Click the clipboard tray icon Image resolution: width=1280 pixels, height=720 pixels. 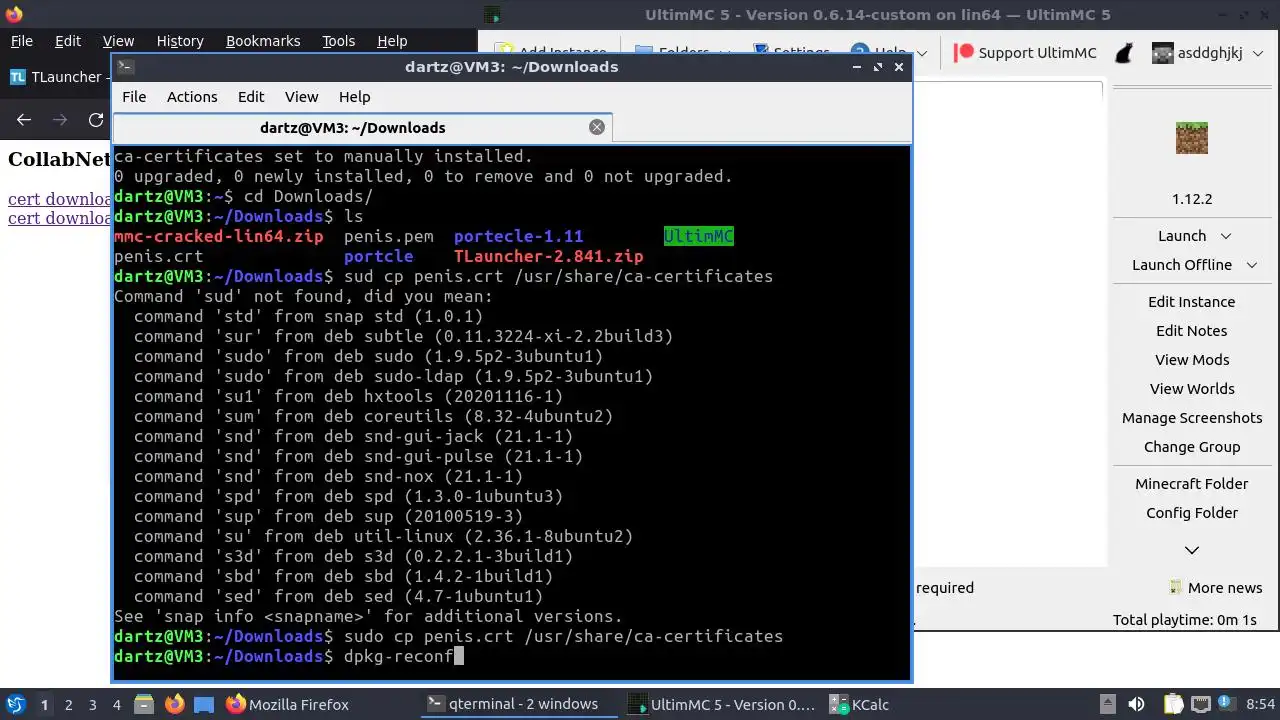point(1172,705)
